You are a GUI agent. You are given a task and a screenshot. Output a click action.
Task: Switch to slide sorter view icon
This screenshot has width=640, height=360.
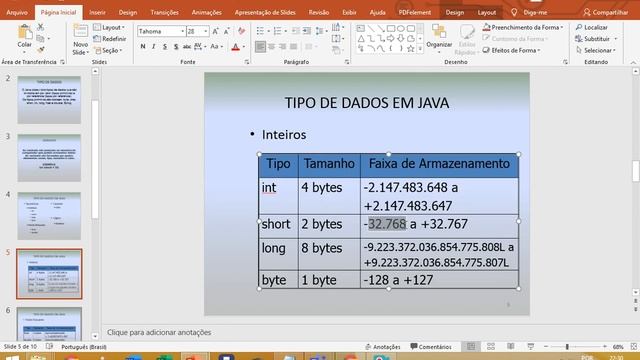pyautogui.click(x=491, y=347)
